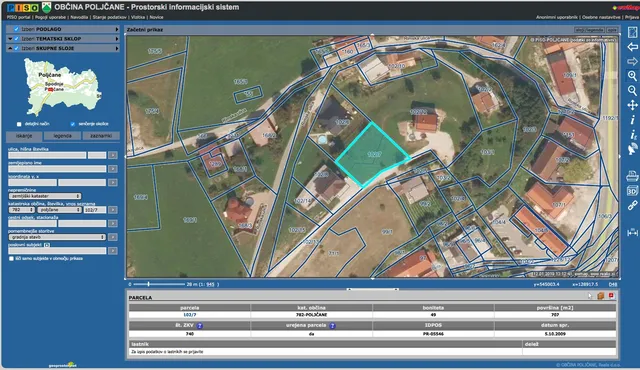Open the Izberi SKUPNE SLOJE right arrow menu

pos(117,48)
